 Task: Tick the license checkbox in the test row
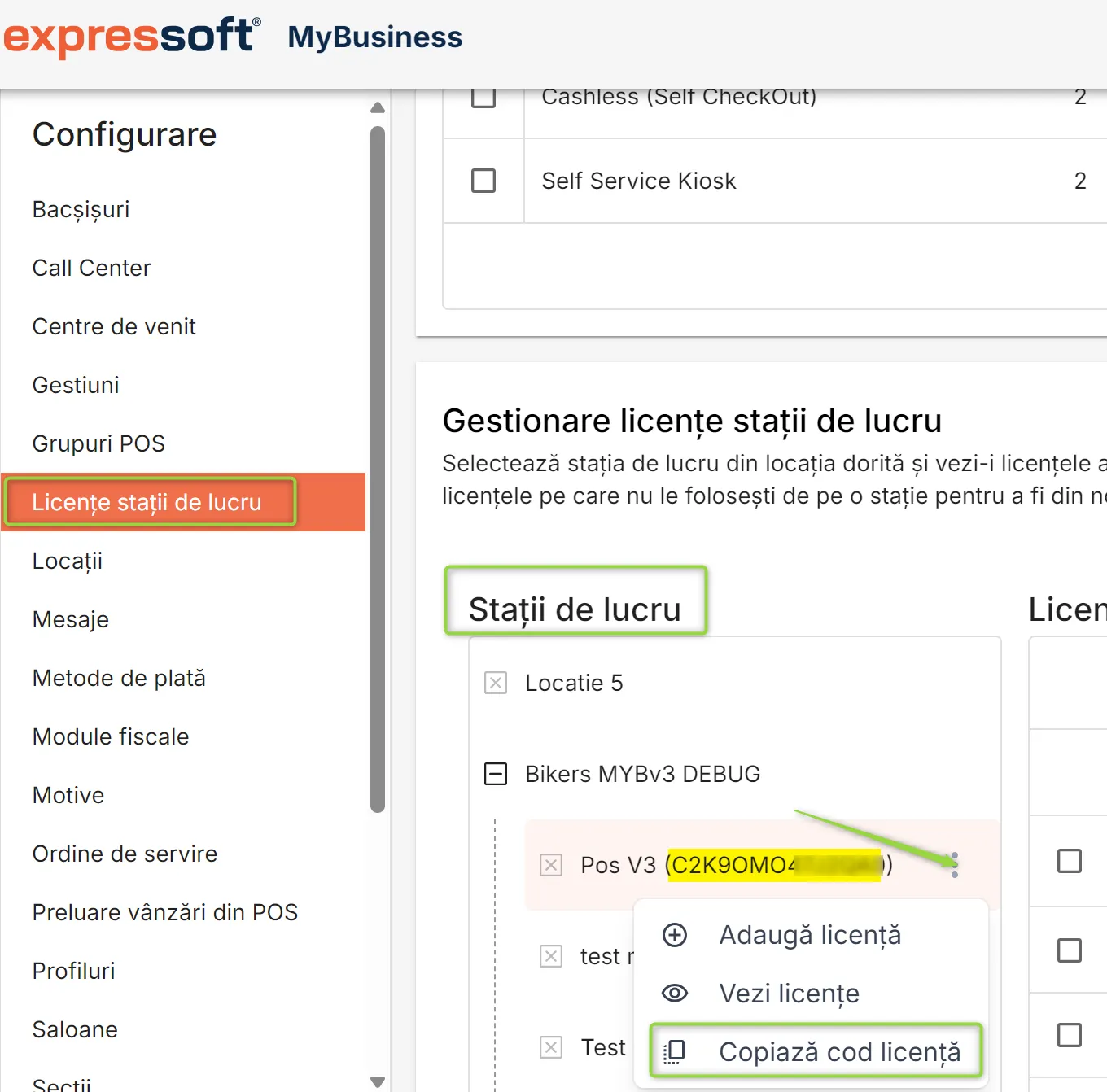(1070, 950)
